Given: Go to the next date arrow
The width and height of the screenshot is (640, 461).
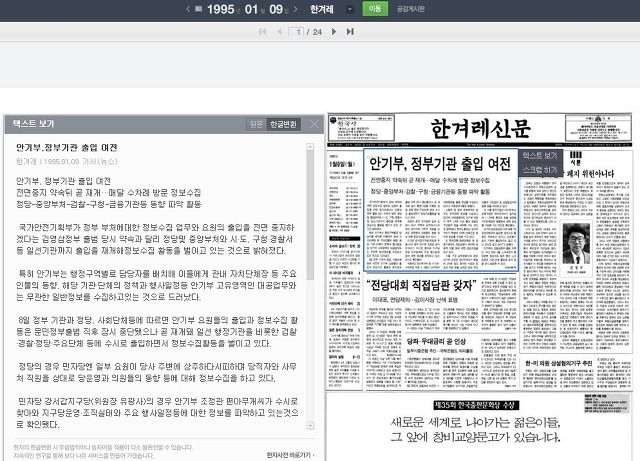Looking at the screenshot, I should [x=296, y=9].
